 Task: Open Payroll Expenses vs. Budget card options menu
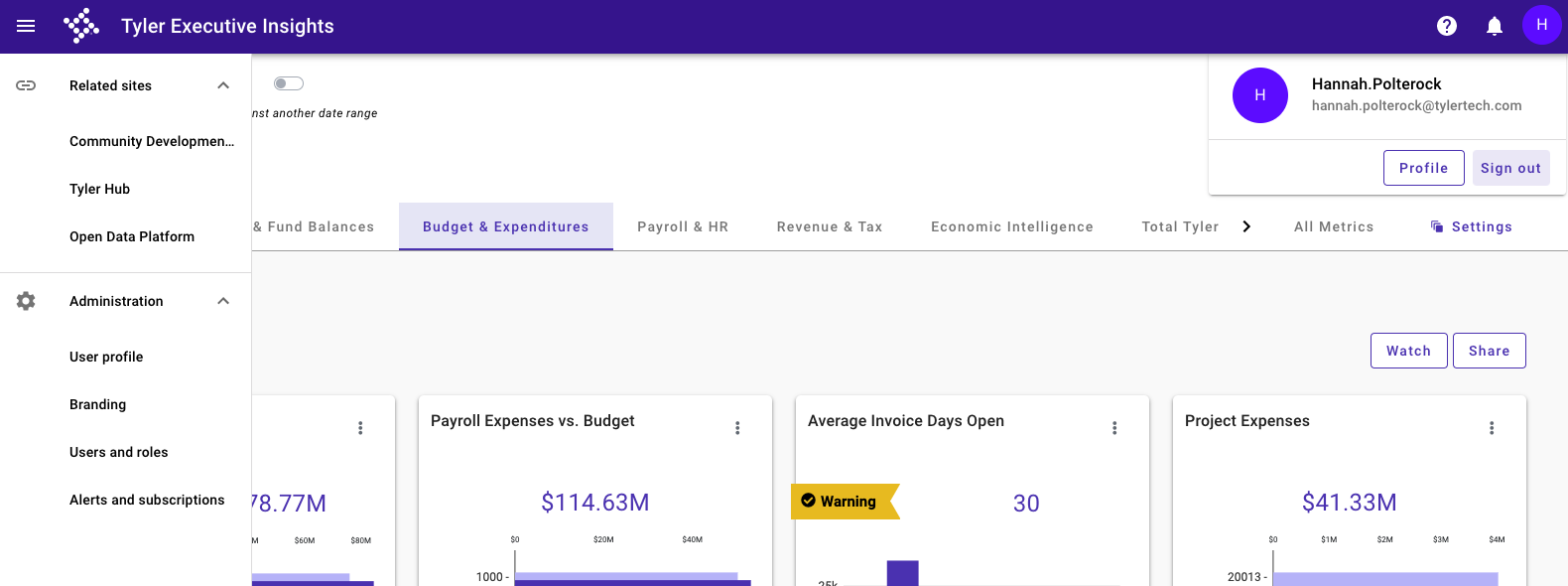click(737, 428)
